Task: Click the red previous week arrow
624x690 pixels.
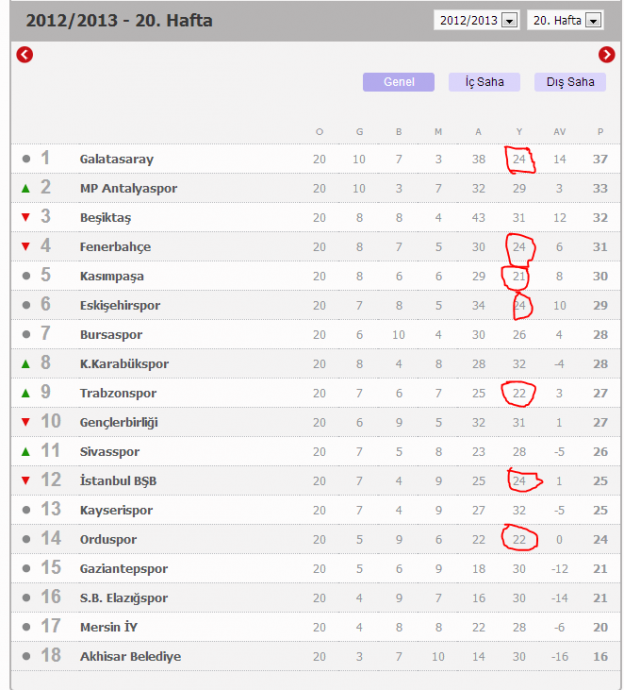Action: pyautogui.click(x=25, y=55)
